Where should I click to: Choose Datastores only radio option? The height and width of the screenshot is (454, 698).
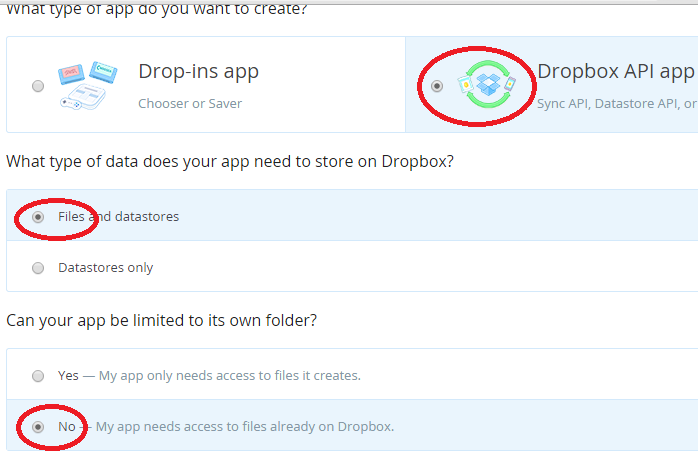point(38,268)
